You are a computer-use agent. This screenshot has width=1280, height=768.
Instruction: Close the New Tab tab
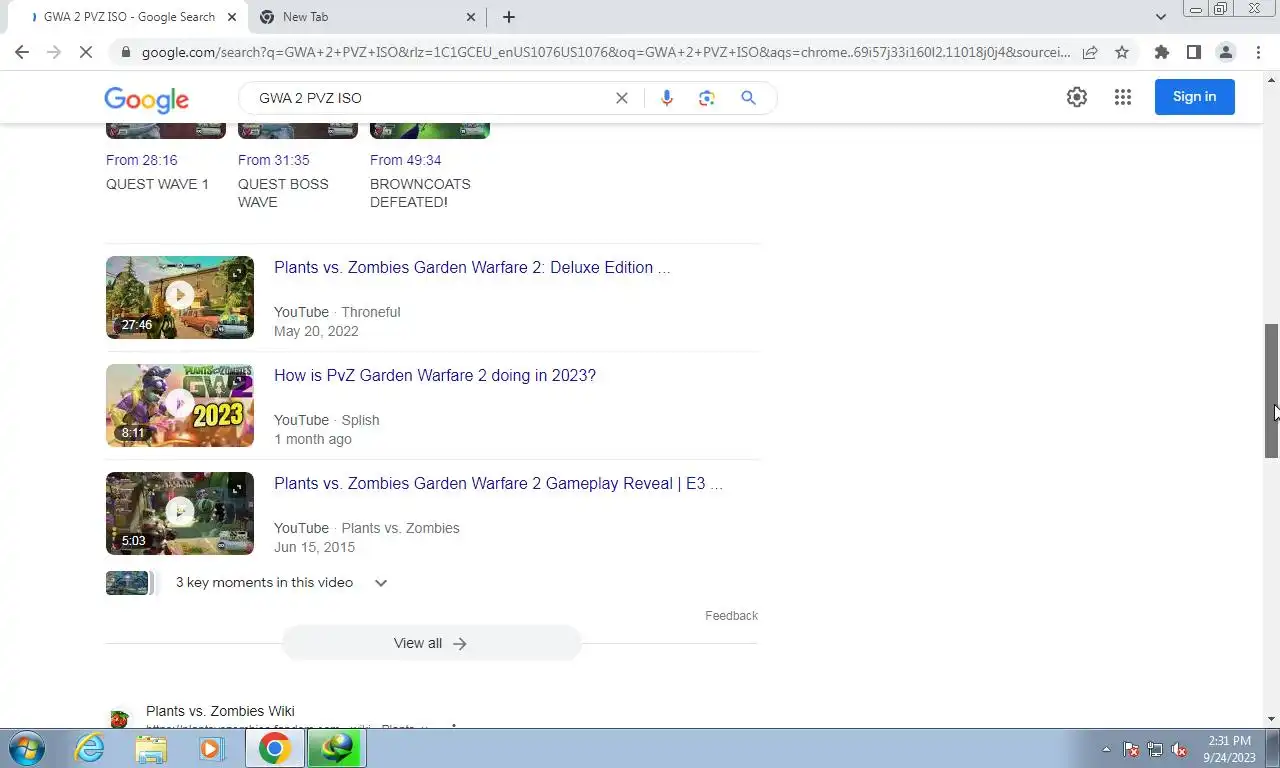[x=471, y=17]
